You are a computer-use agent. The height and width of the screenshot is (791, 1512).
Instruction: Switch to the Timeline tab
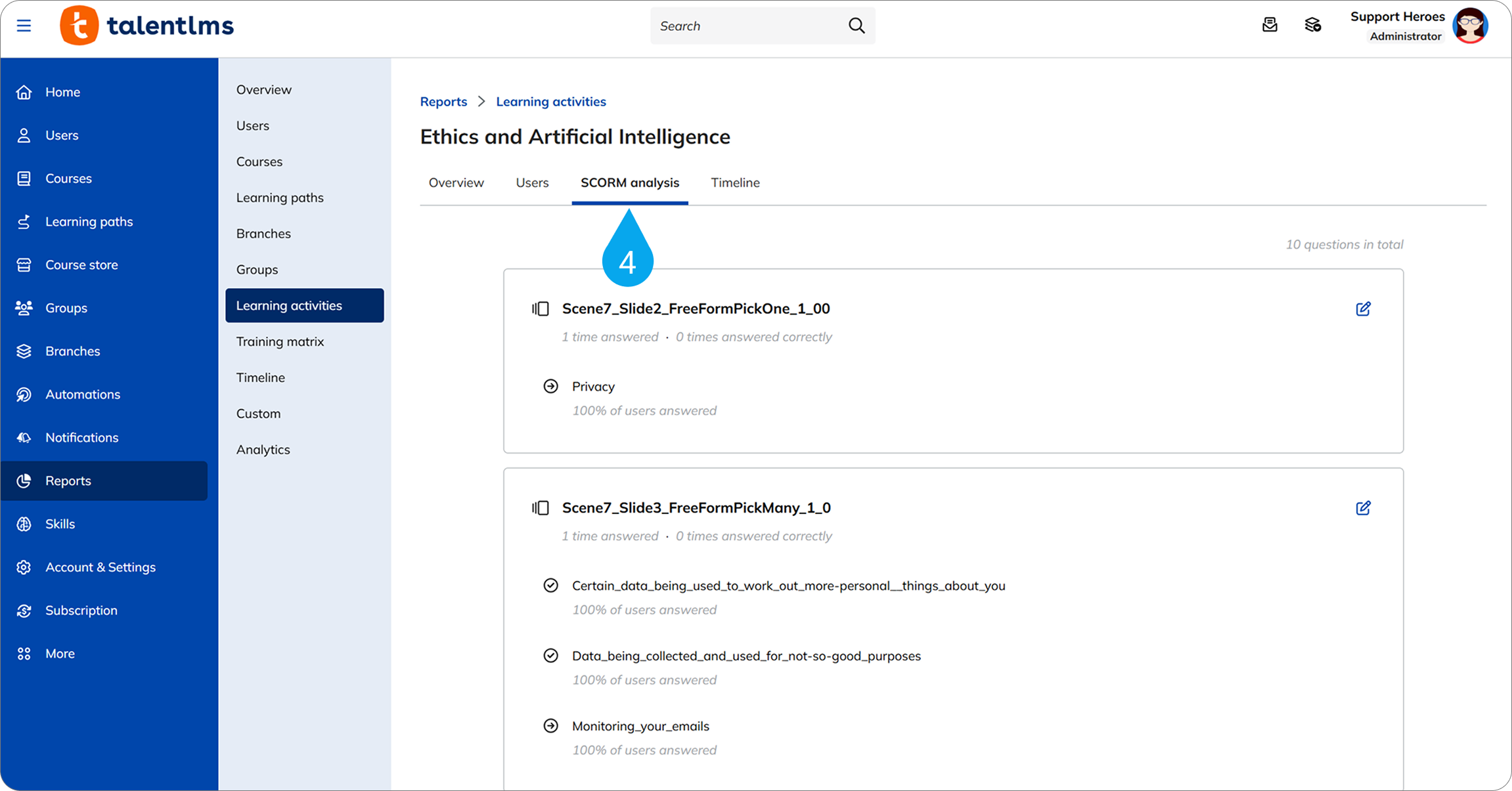coord(735,182)
